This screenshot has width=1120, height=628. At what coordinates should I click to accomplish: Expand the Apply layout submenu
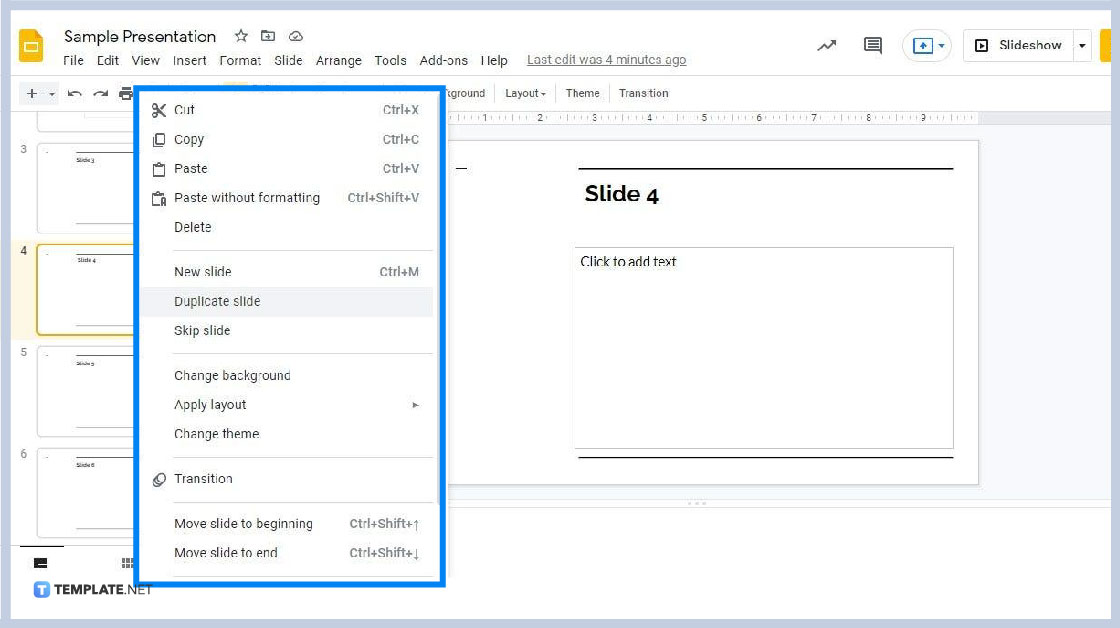(210, 404)
